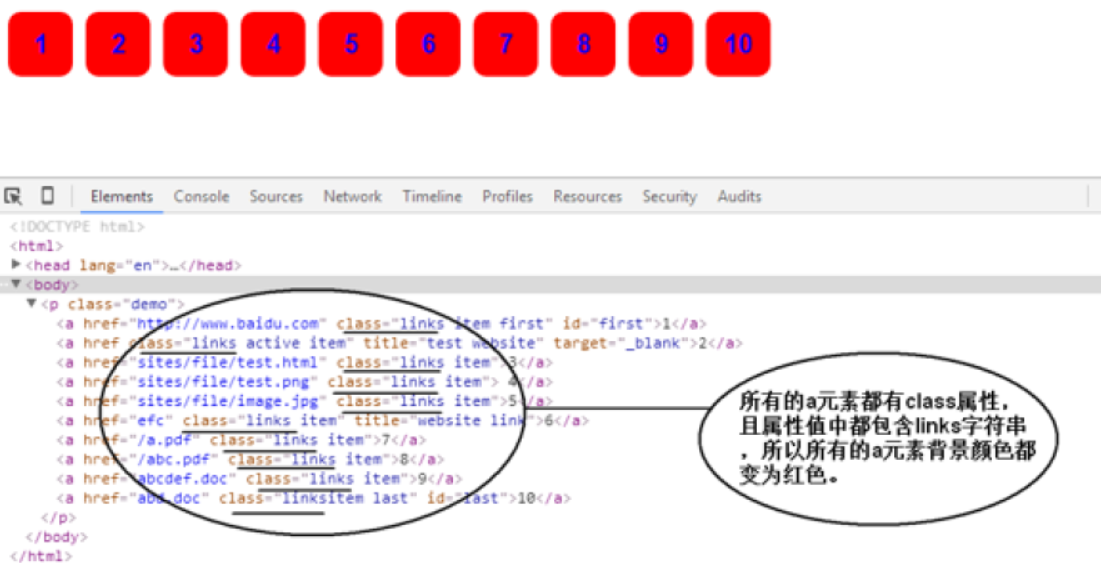Collapse the body element node
The height and width of the screenshot is (563, 1101).
click(x=15, y=284)
